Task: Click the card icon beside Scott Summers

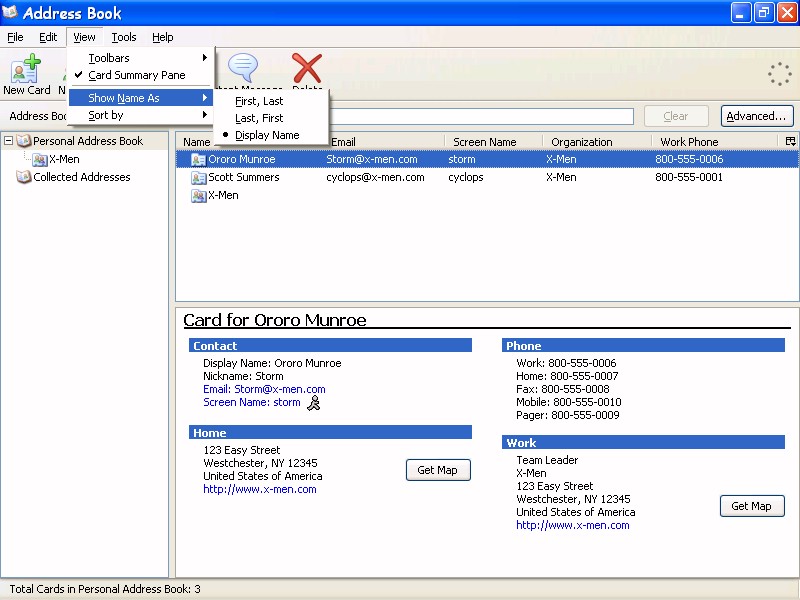Action: 198,178
